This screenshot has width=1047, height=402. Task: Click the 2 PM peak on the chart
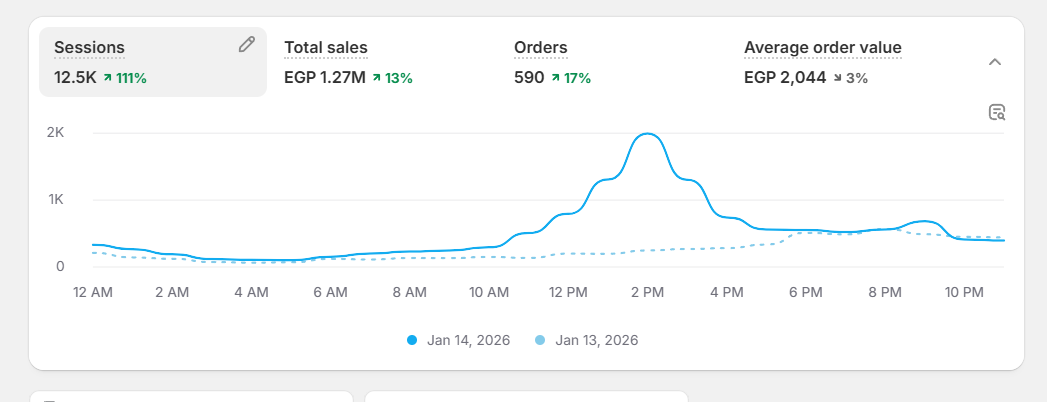coord(647,134)
